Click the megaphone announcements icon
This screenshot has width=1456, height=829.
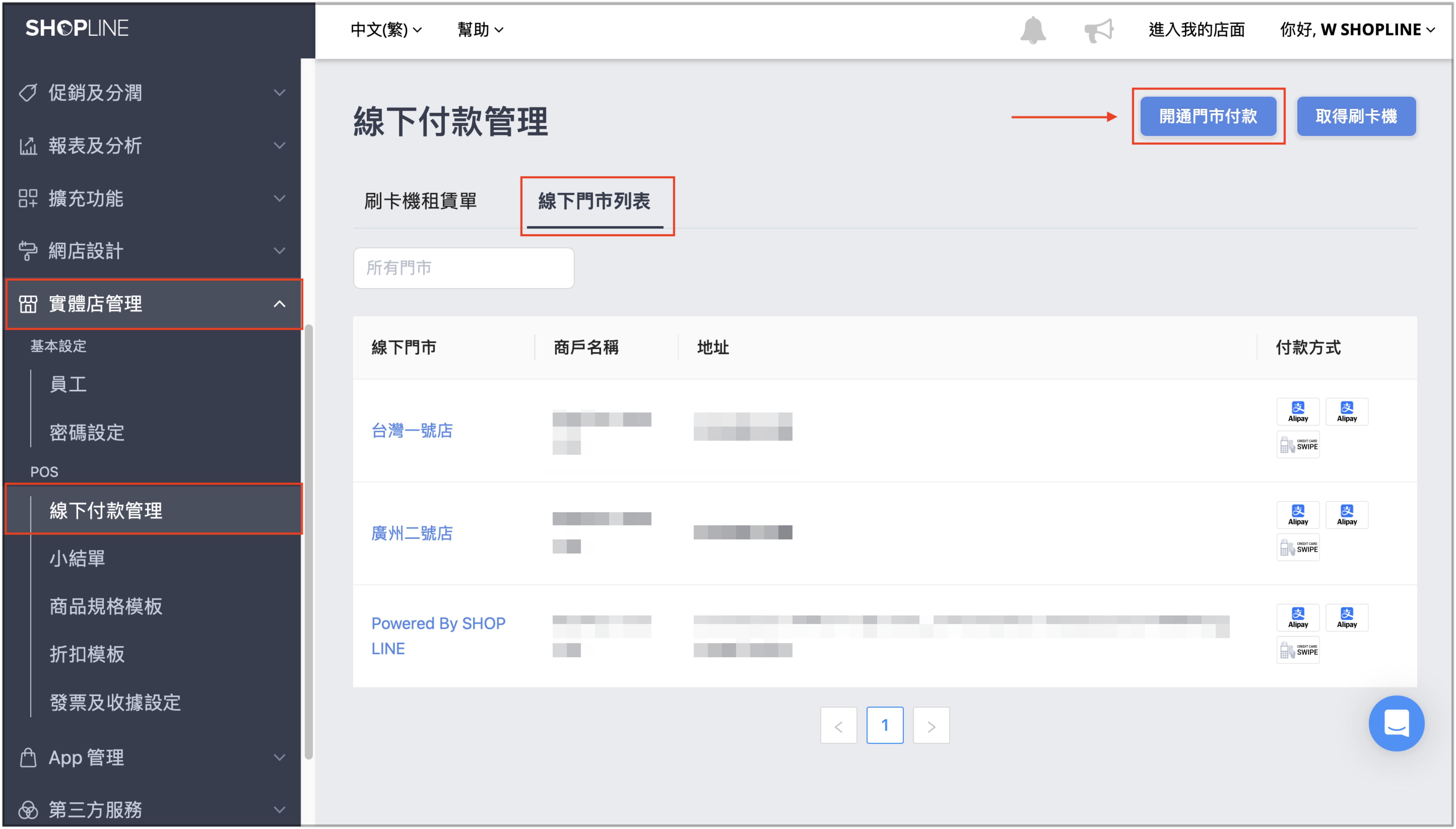click(1098, 30)
